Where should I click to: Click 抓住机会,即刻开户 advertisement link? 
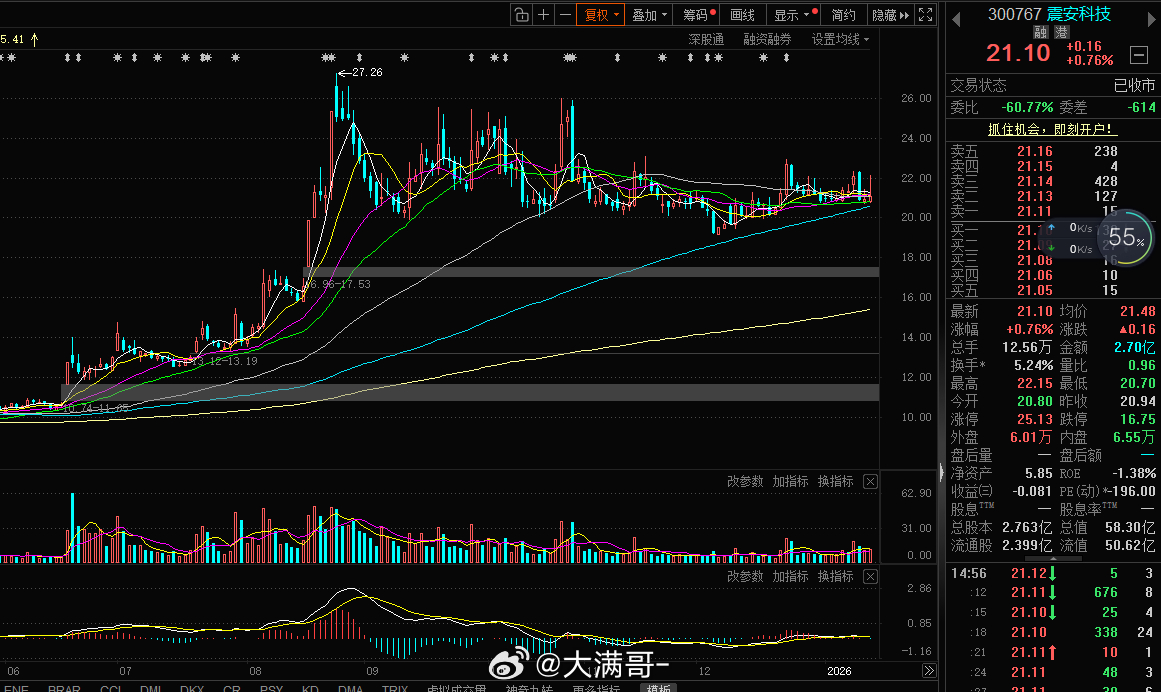(1052, 129)
